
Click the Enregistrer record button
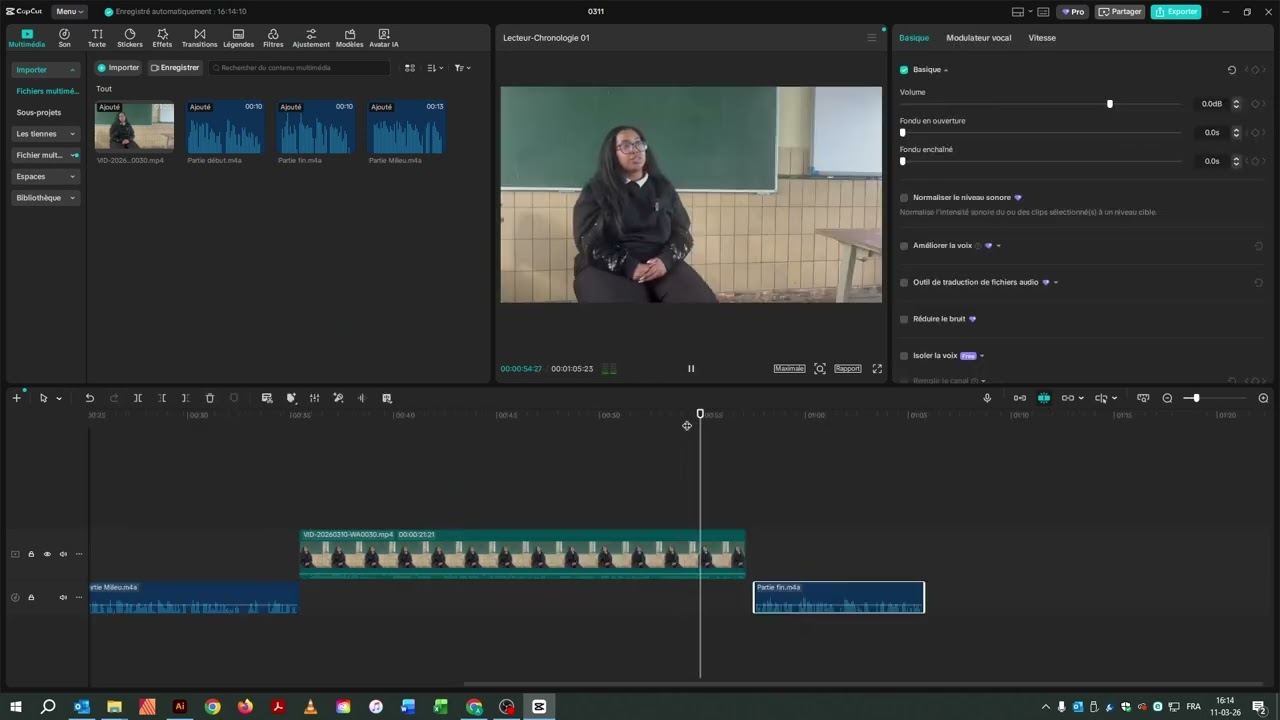tap(175, 68)
